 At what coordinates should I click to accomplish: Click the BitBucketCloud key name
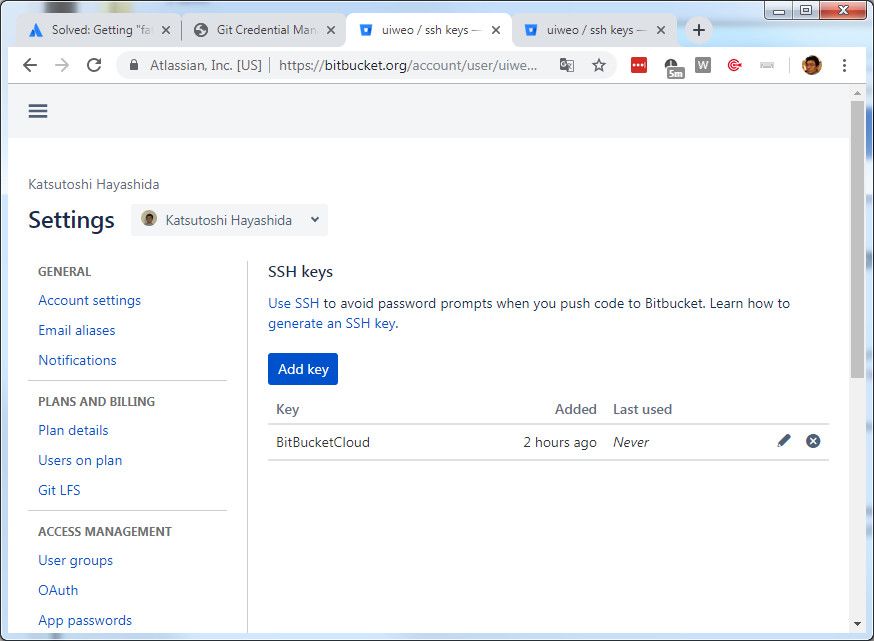coord(323,442)
